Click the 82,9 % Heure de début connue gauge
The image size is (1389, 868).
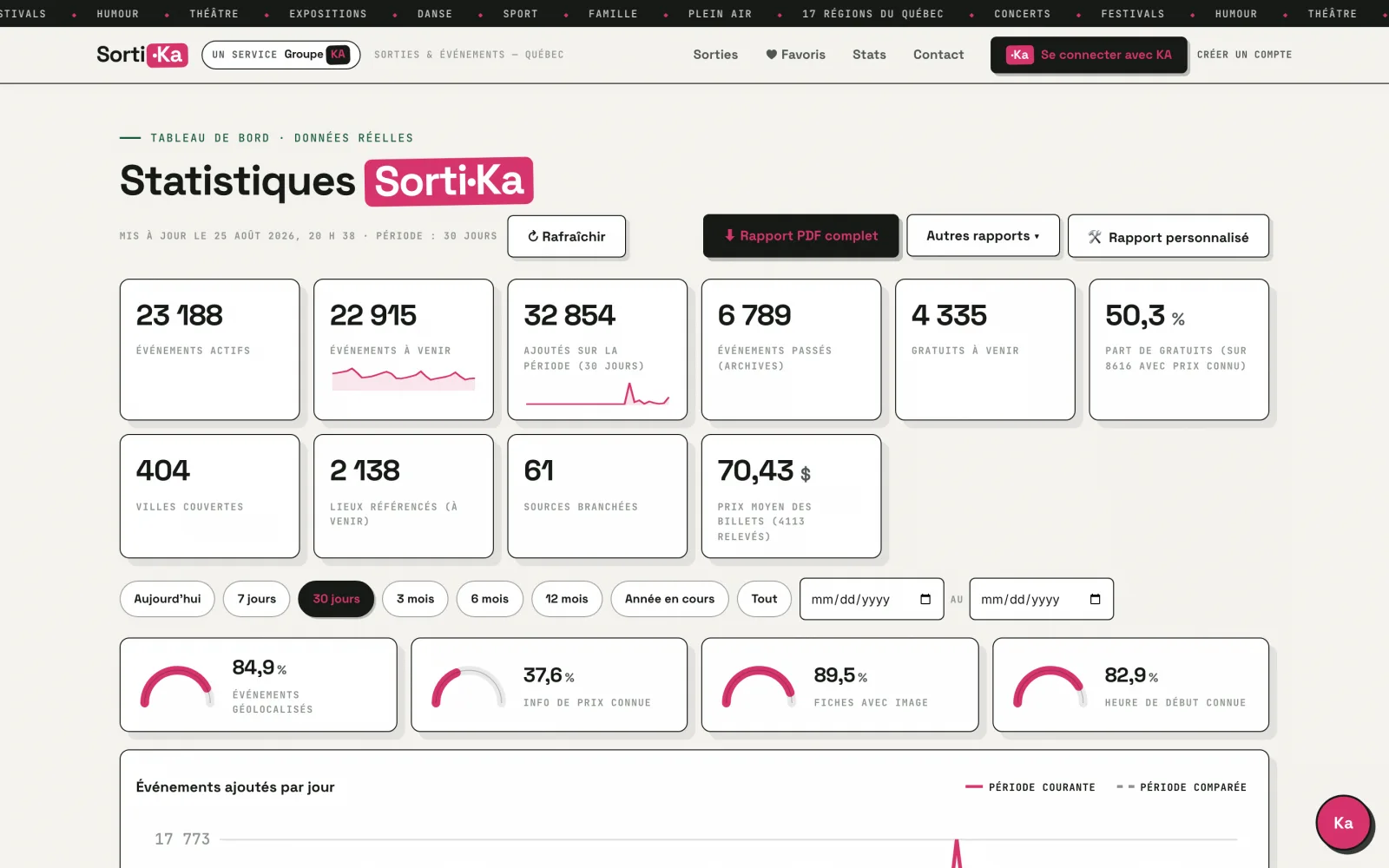point(1131,685)
